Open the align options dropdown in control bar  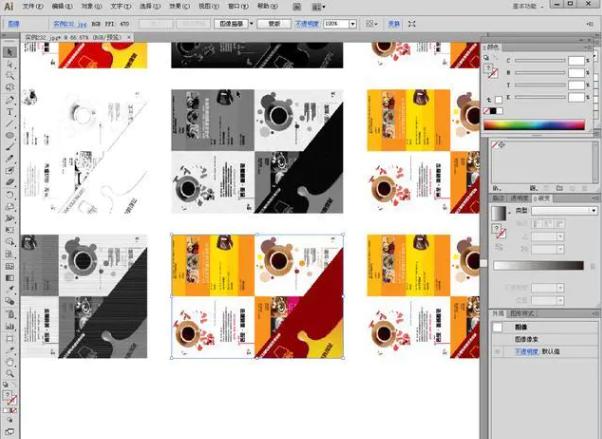(371, 24)
